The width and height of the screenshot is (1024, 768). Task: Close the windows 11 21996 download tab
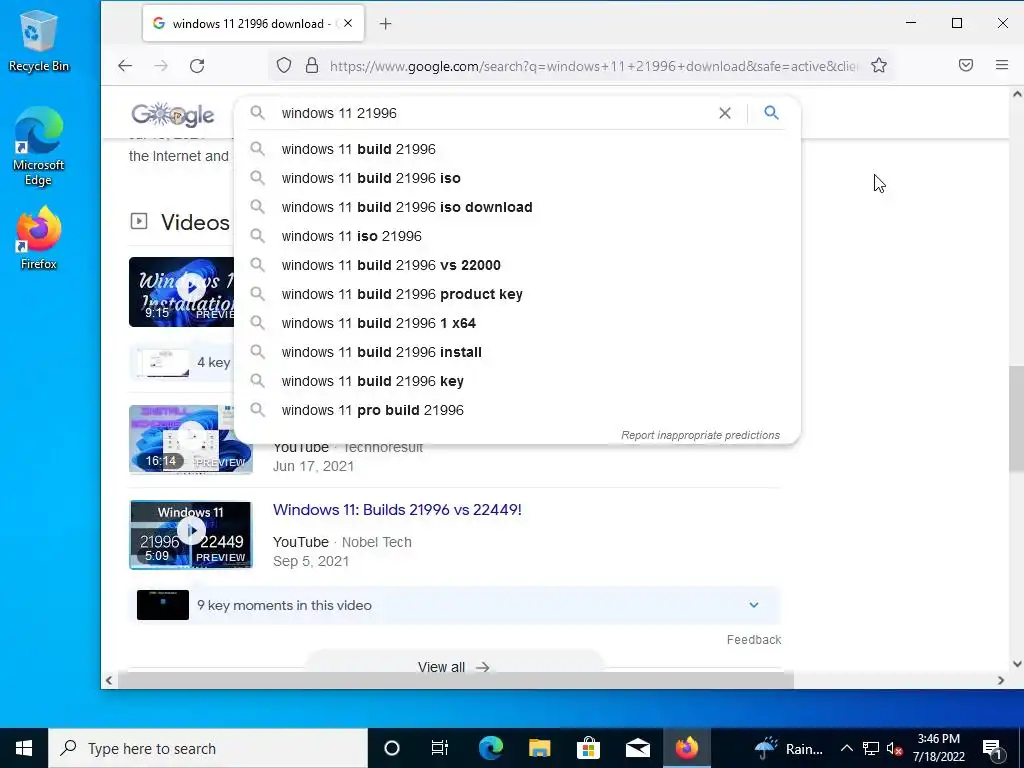coord(348,24)
